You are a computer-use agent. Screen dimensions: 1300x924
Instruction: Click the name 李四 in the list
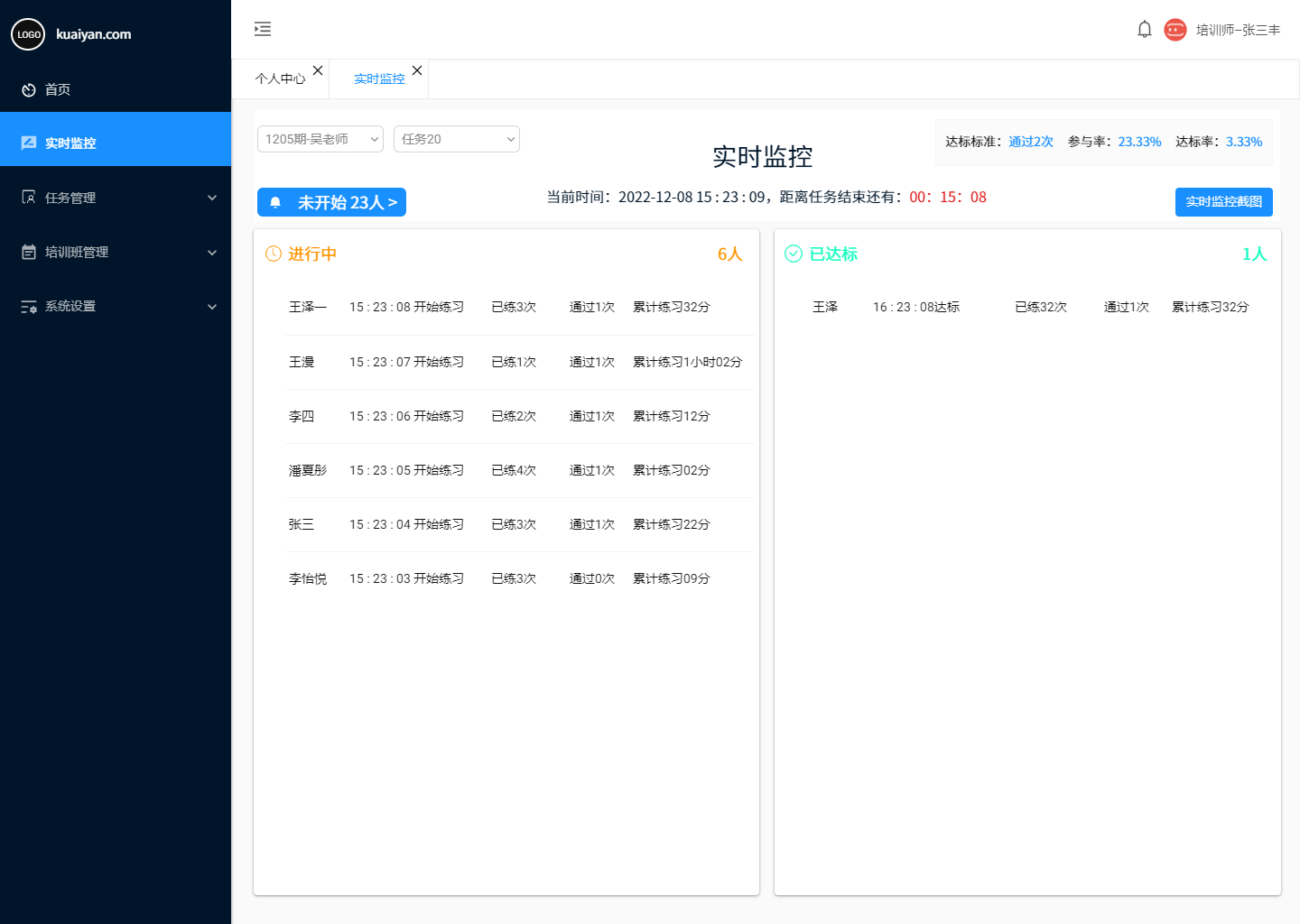click(x=302, y=416)
